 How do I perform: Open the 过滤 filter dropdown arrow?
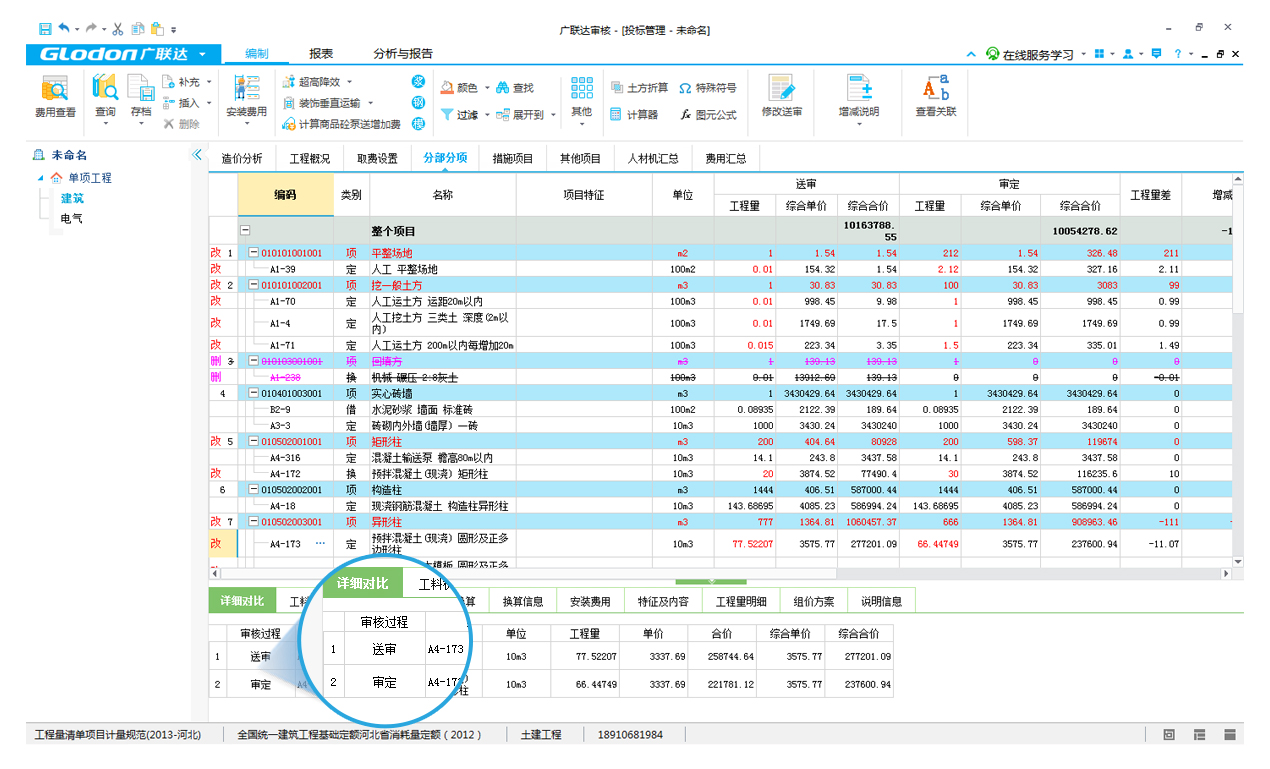click(x=487, y=115)
